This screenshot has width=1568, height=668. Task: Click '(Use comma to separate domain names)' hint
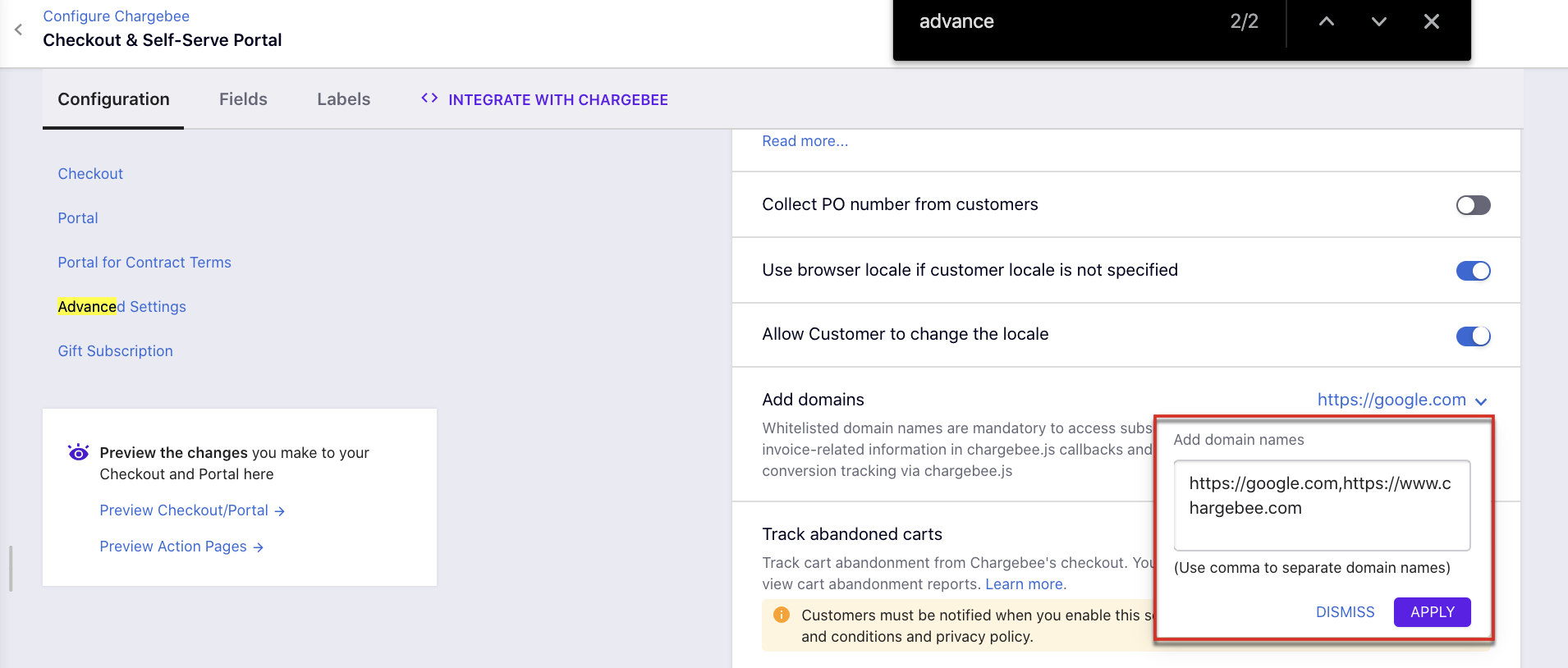tap(1312, 568)
